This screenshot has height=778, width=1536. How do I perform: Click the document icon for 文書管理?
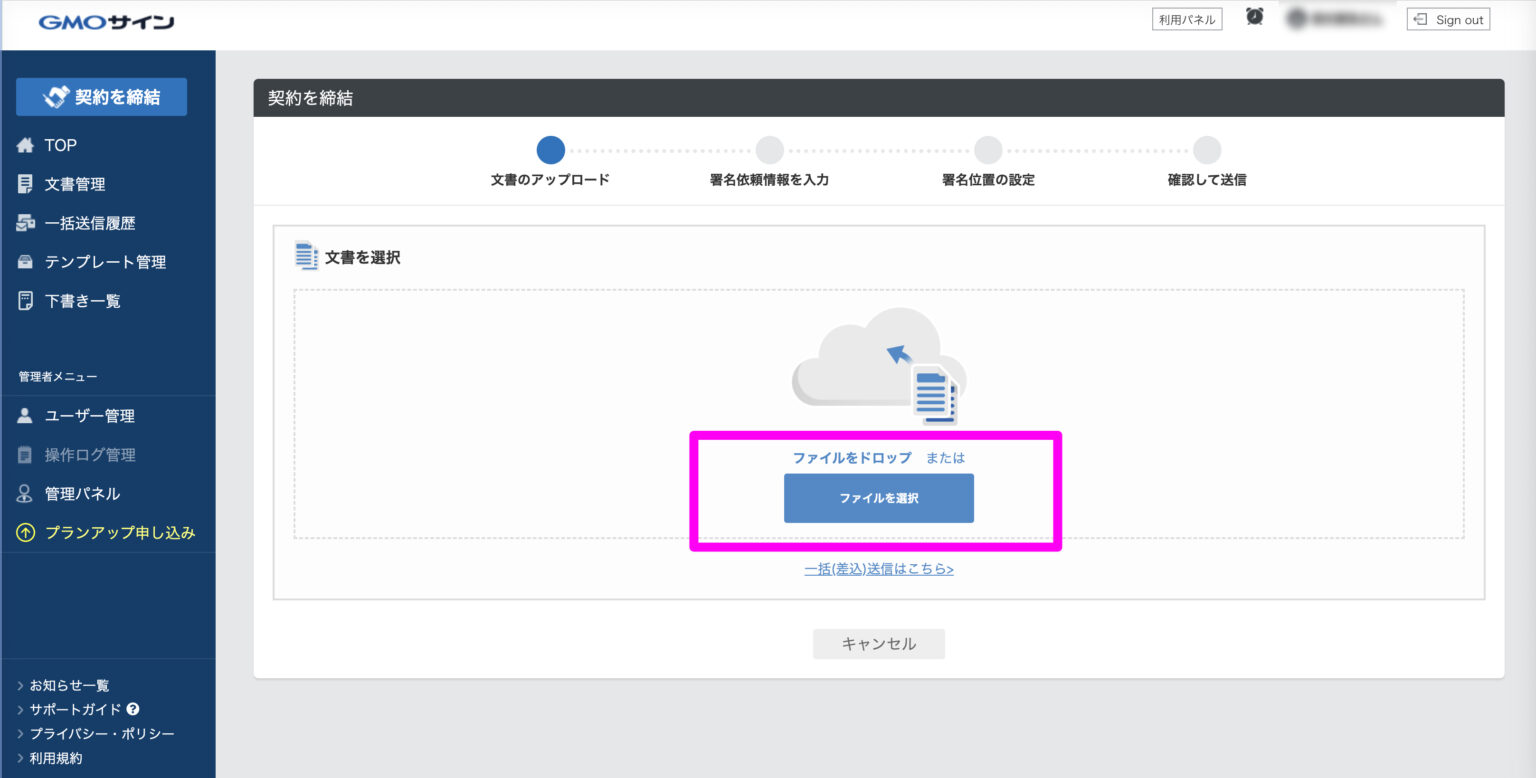[26, 184]
